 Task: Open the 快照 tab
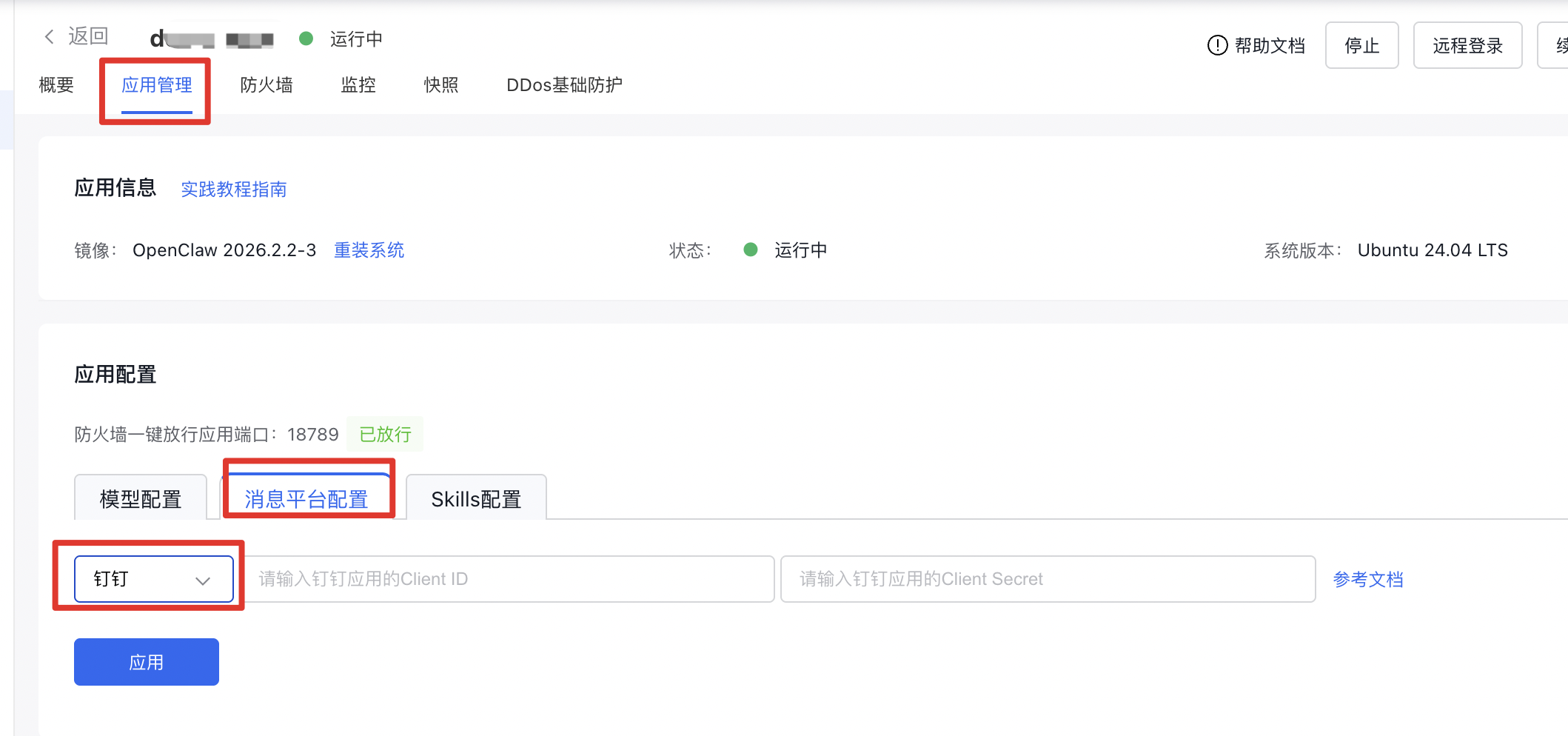click(x=441, y=85)
